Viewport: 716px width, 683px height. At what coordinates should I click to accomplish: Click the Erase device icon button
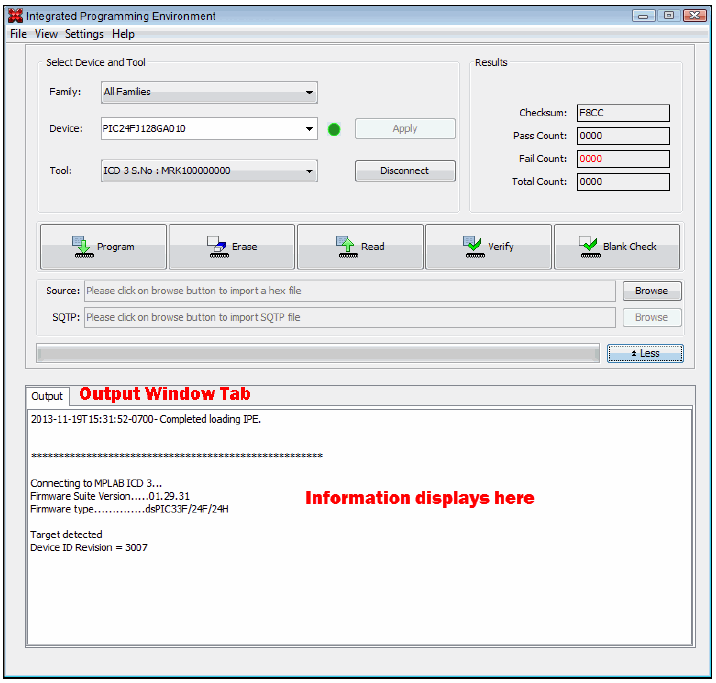(231, 247)
